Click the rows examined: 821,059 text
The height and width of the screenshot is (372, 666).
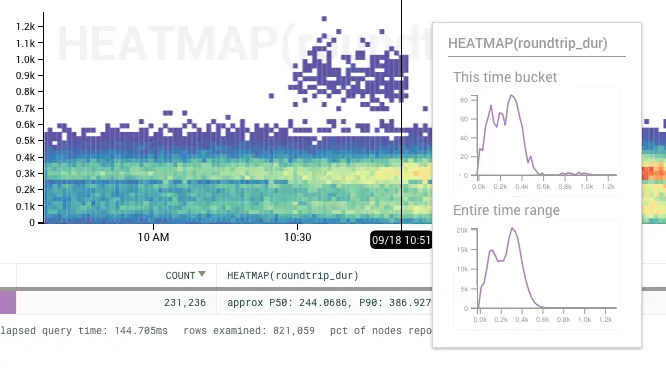[249, 331]
